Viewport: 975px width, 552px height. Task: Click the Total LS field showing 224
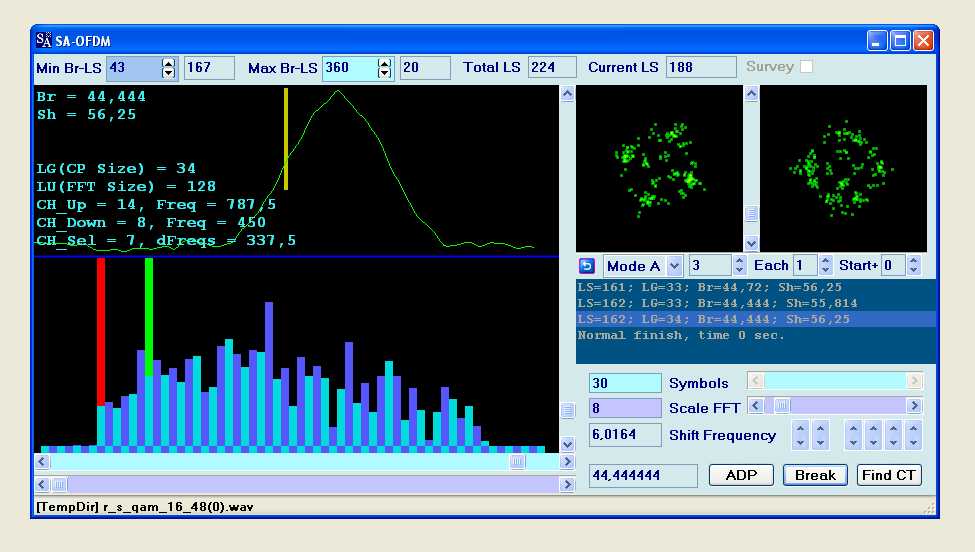[552, 68]
